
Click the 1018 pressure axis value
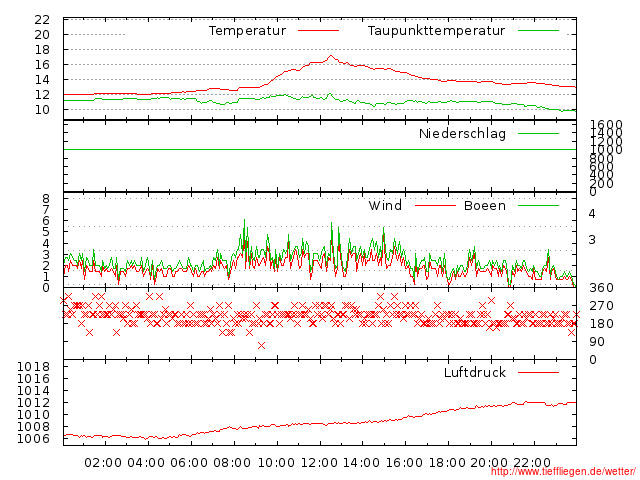tap(33, 367)
